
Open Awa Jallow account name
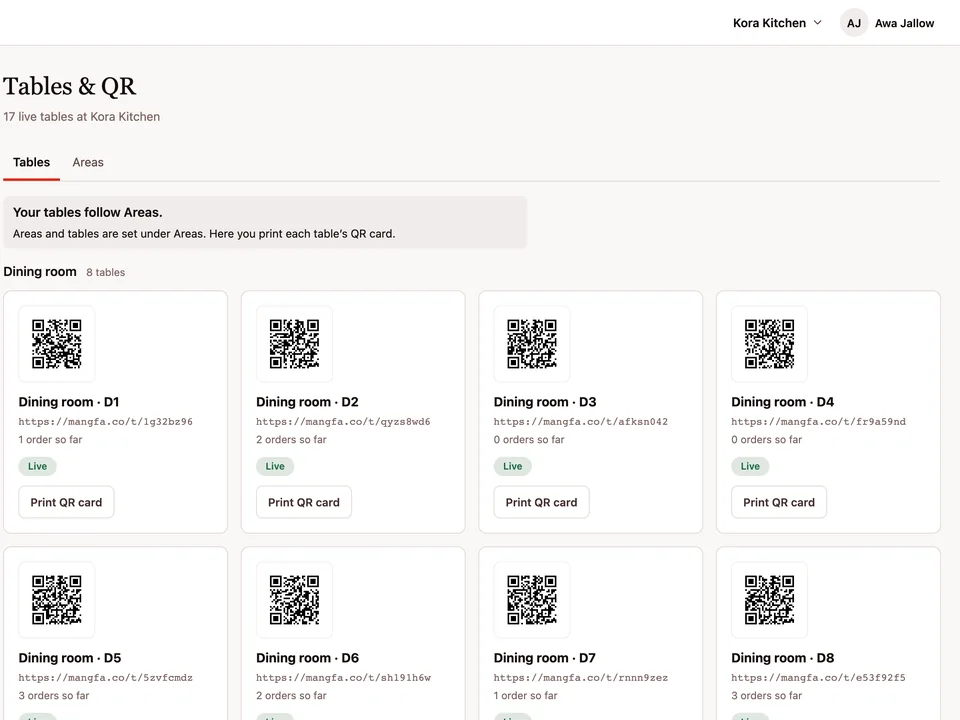coord(904,23)
